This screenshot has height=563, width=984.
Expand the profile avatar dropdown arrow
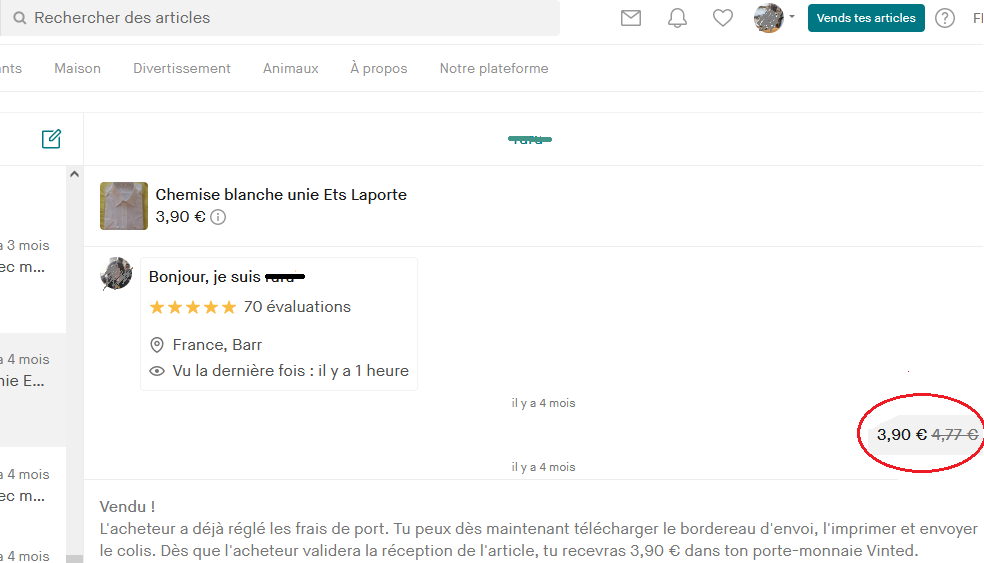click(x=792, y=17)
